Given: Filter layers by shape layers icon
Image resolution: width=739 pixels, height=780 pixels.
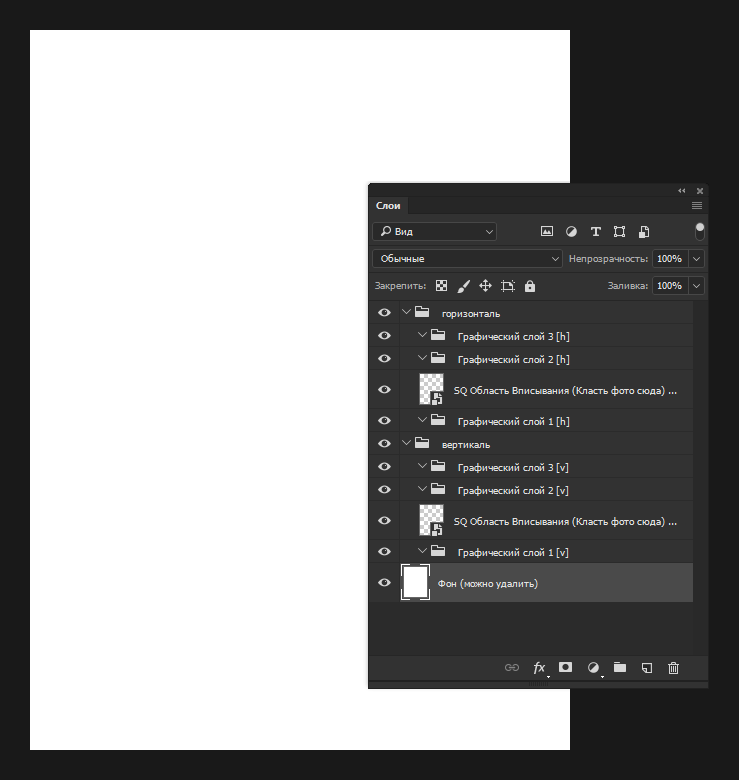Looking at the screenshot, I should pos(620,231).
